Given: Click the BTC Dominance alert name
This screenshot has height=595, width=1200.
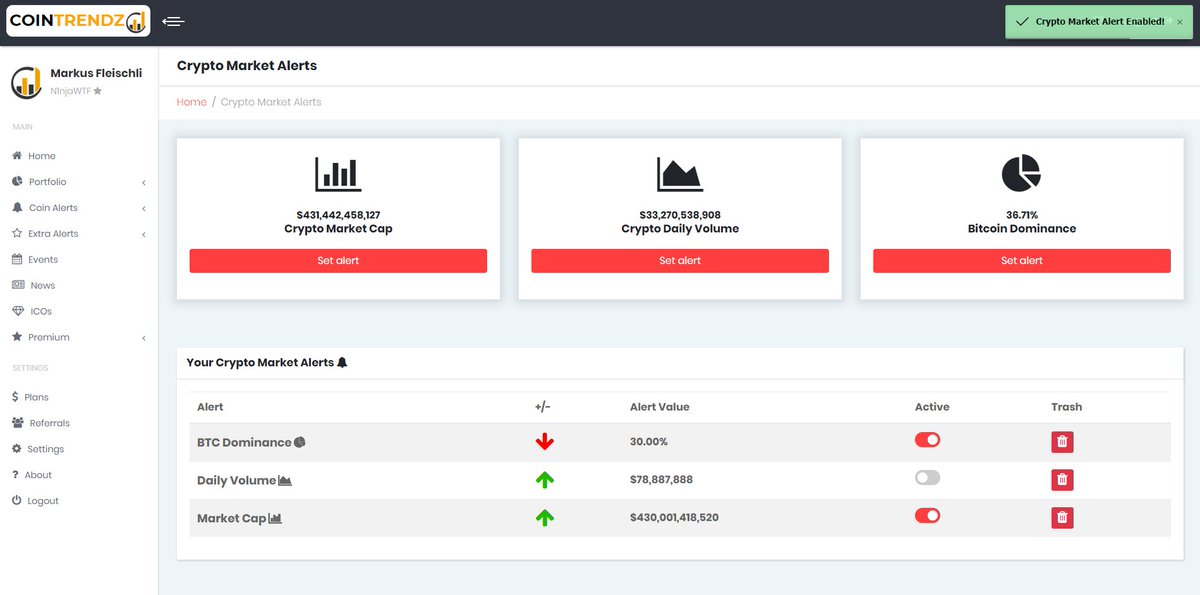Looking at the screenshot, I should click(244, 442).
